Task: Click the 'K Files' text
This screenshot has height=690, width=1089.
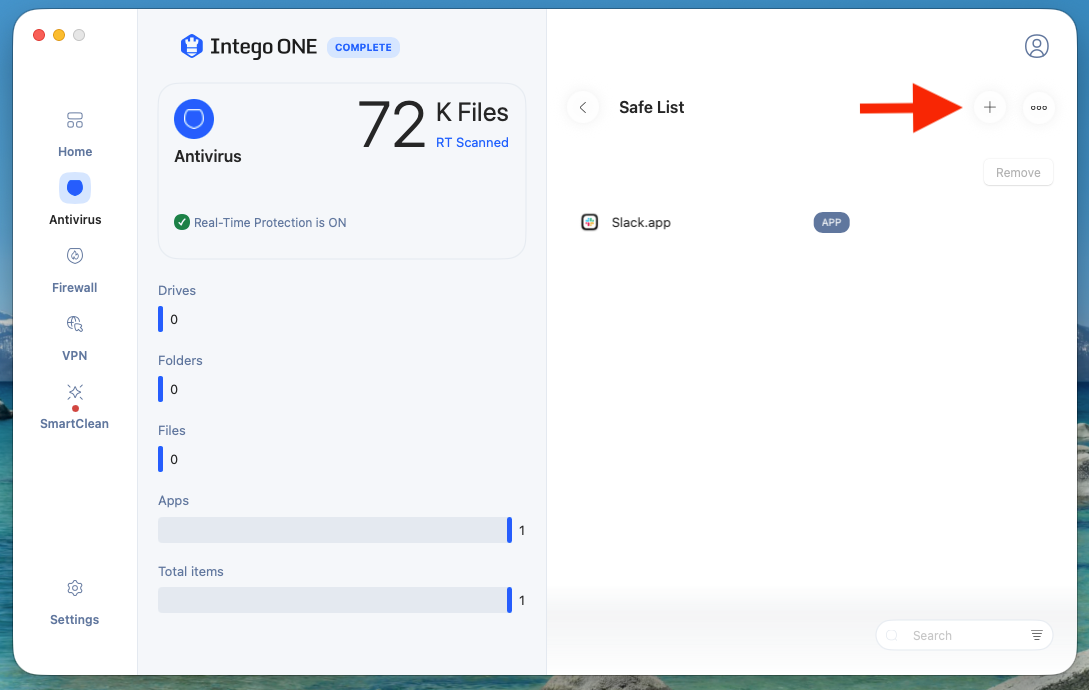Action: click(x=472, y=113)
